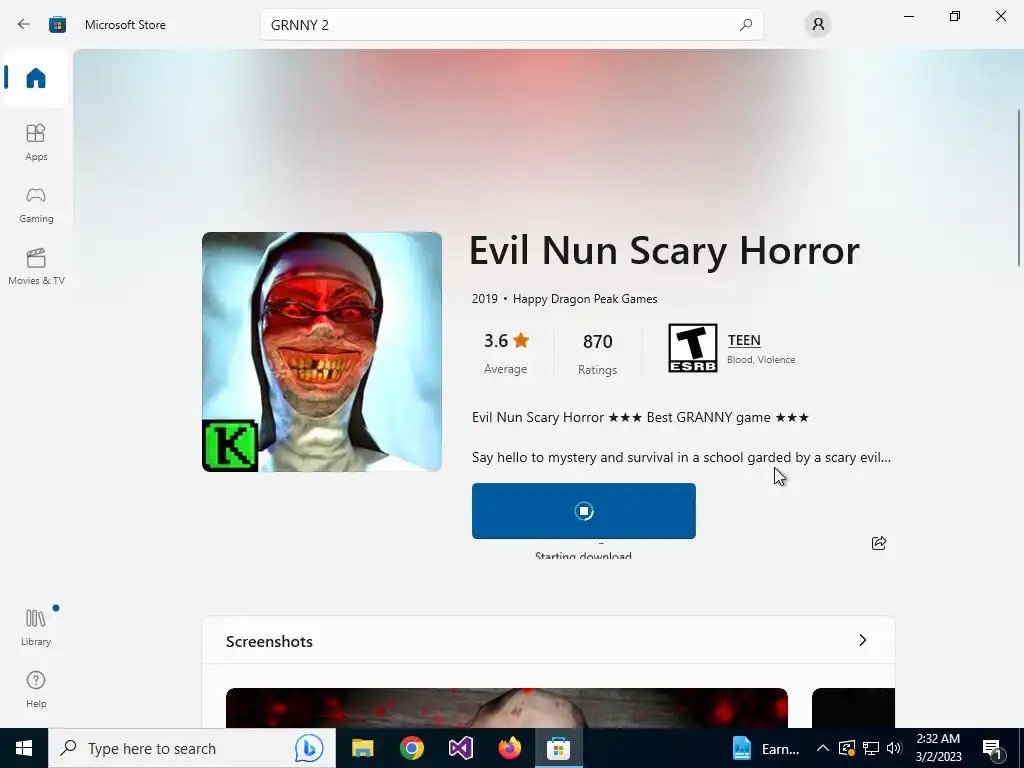Viewport: 1024px width, 768px height.
Task: Click the 'Evil Nun Scary Horror' title
Action: [664, 251]
